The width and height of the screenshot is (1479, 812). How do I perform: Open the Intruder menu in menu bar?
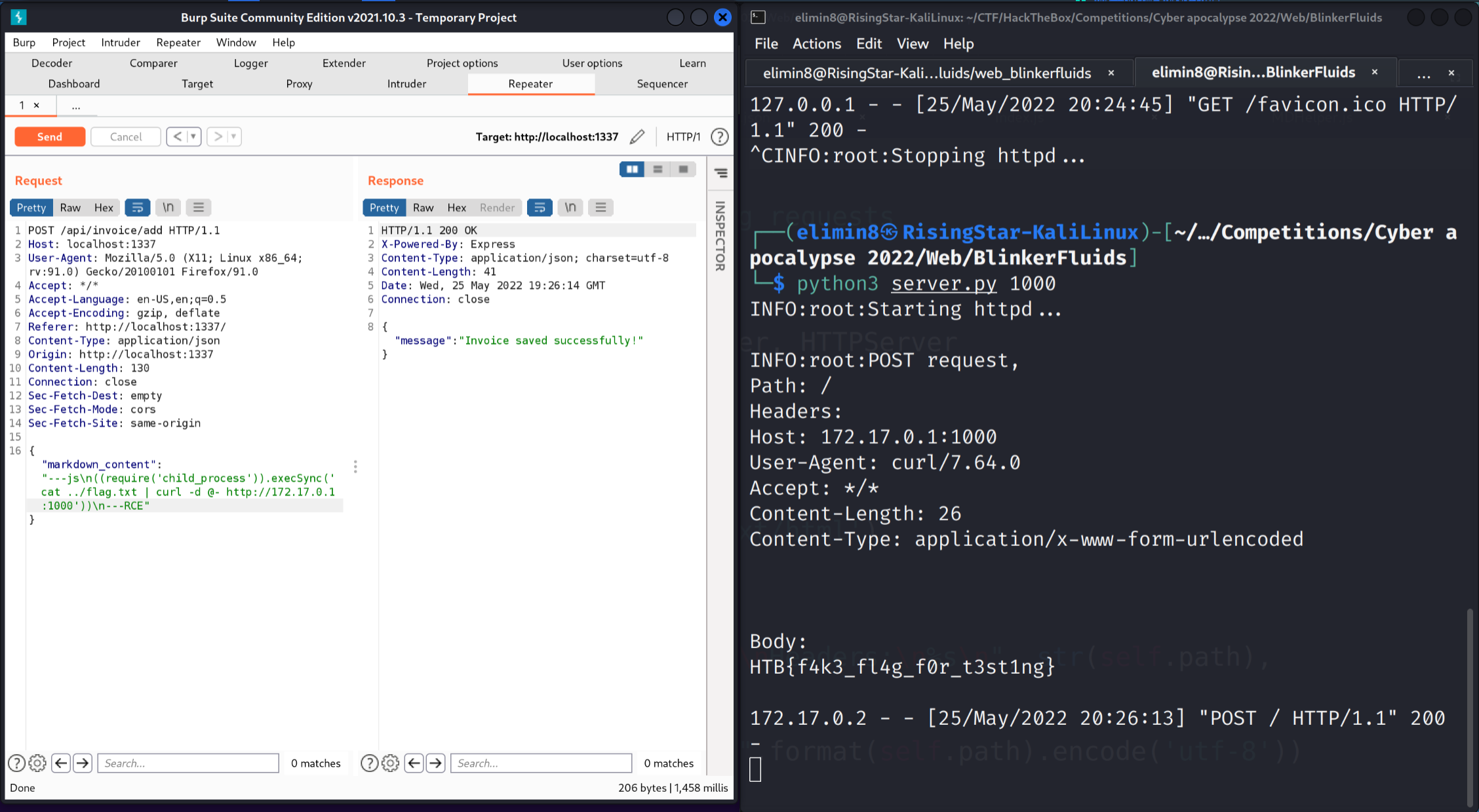coord(120,42)
